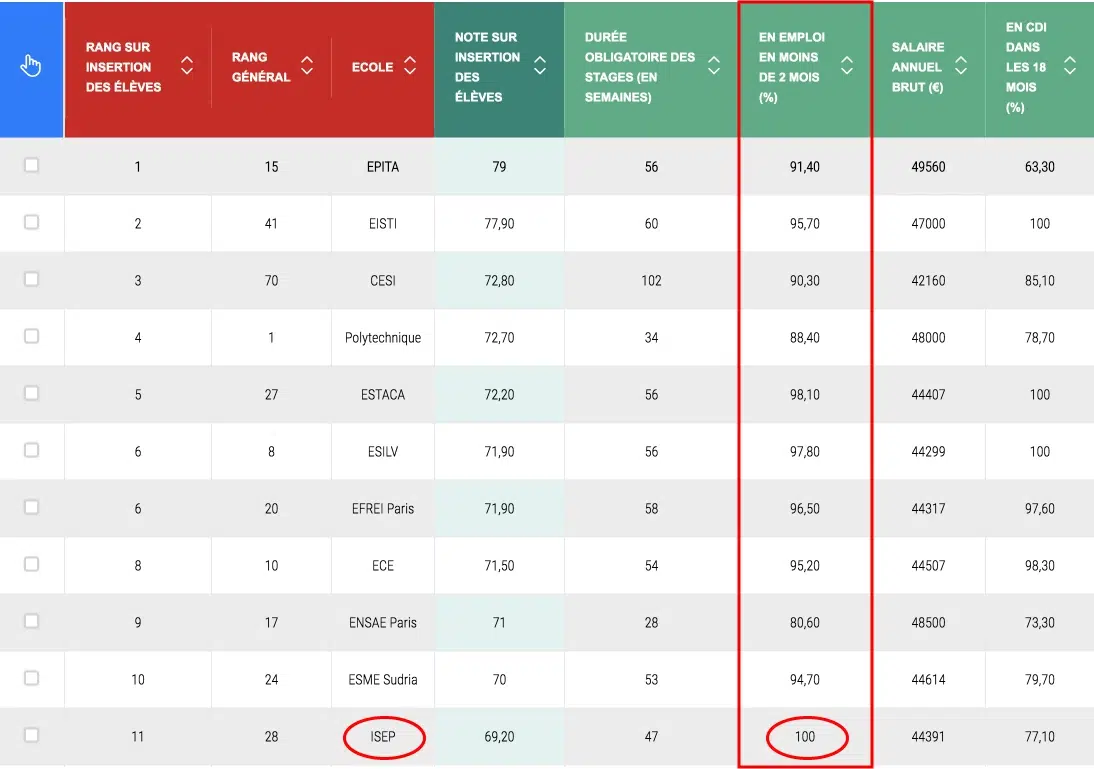Select the employment rate 98,10

tap(805, 395)
